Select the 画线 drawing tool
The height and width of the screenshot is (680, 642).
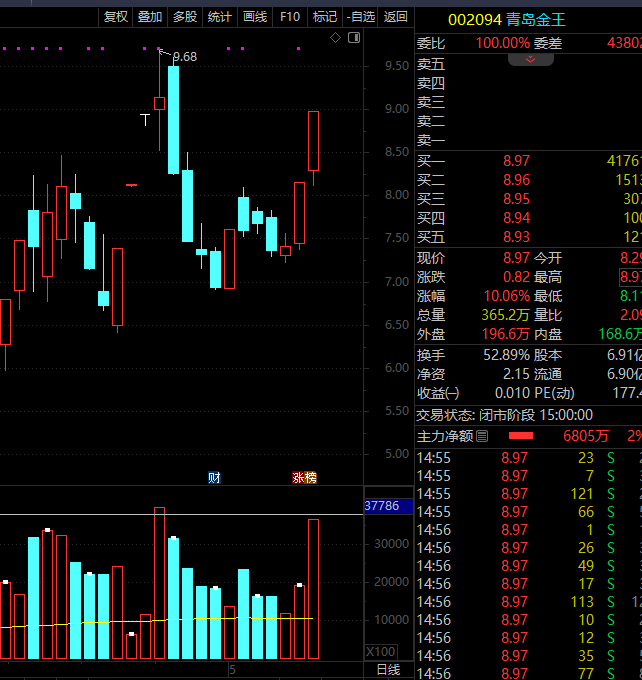click(255, 17)
